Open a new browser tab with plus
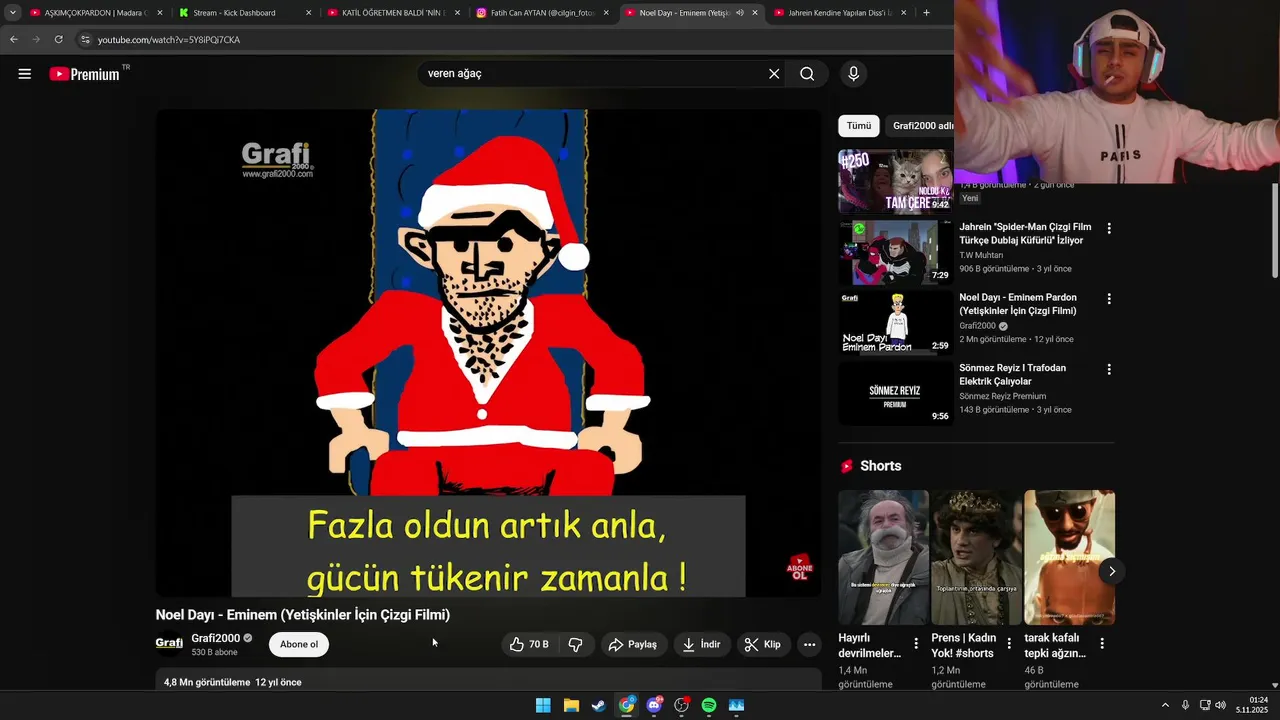This screenshot has width=1280, height=720. coord(926,13)
